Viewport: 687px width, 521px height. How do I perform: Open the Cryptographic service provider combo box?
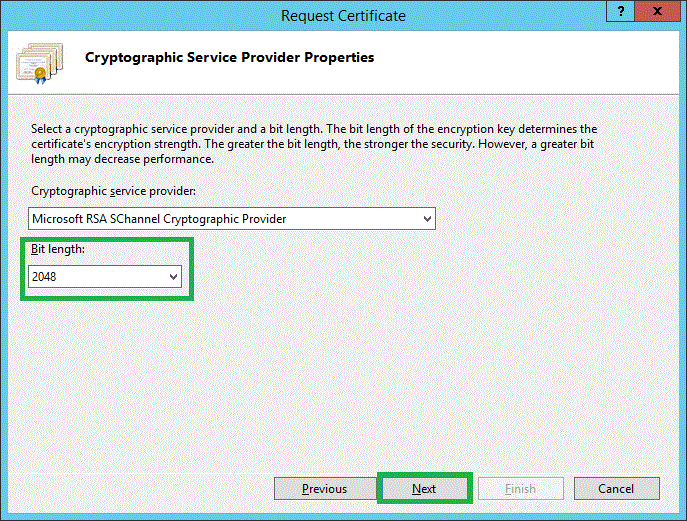point(231,218)
